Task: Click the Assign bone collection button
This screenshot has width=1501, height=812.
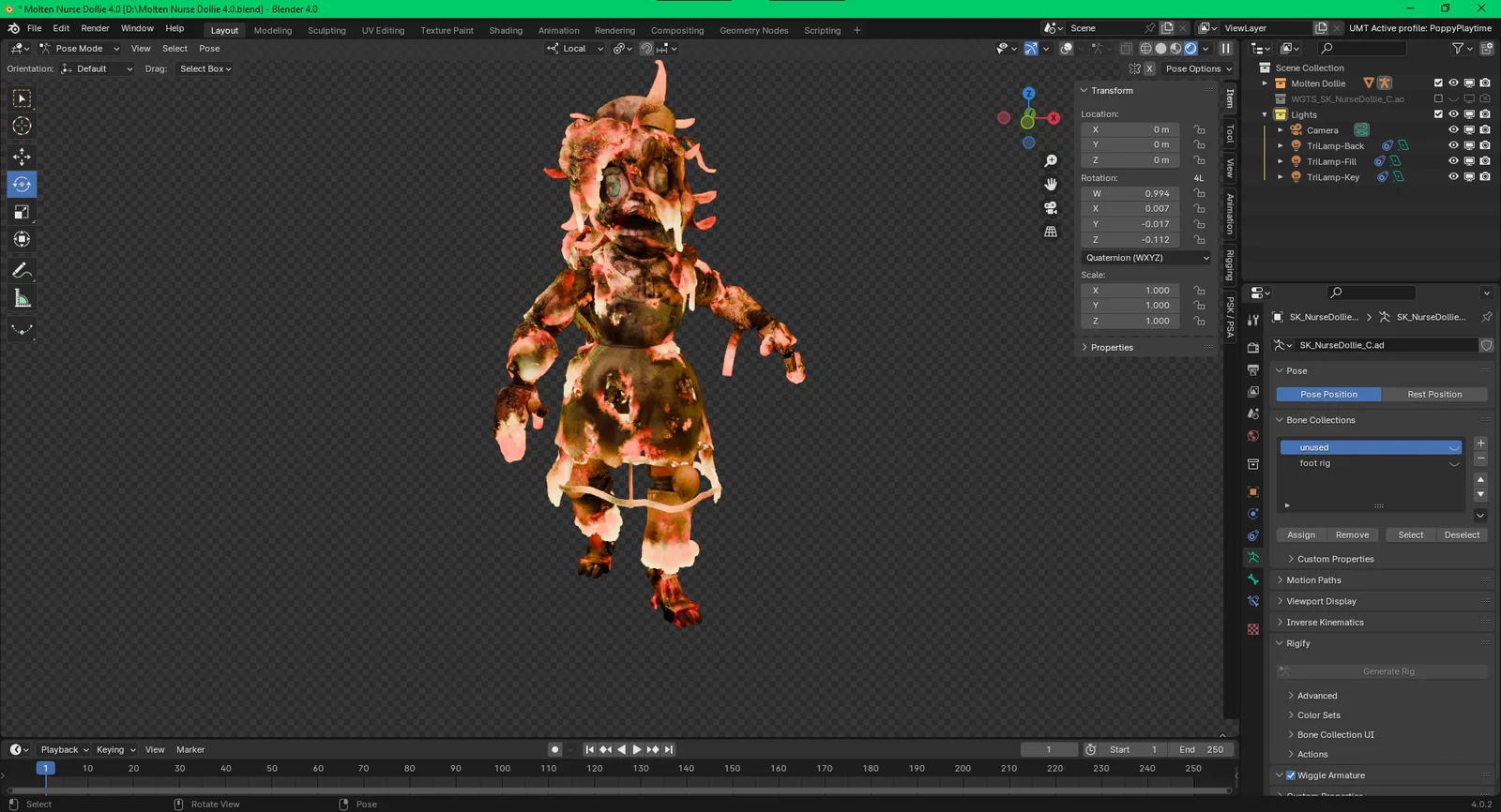Action: pyautogui.click(x=1301, y=535)
